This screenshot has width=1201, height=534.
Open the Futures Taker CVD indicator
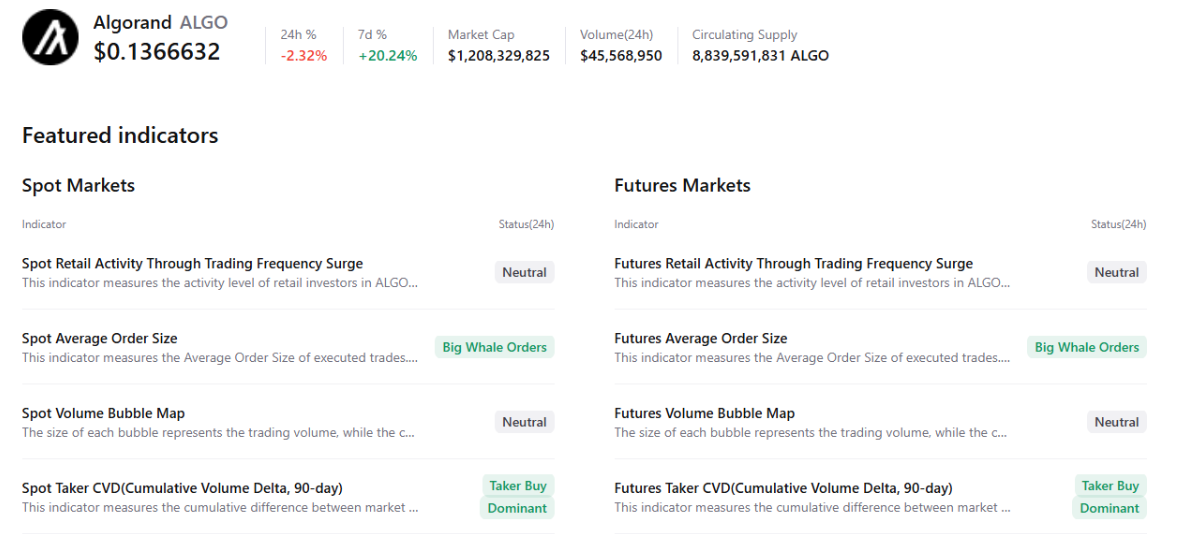pos(783,489)
